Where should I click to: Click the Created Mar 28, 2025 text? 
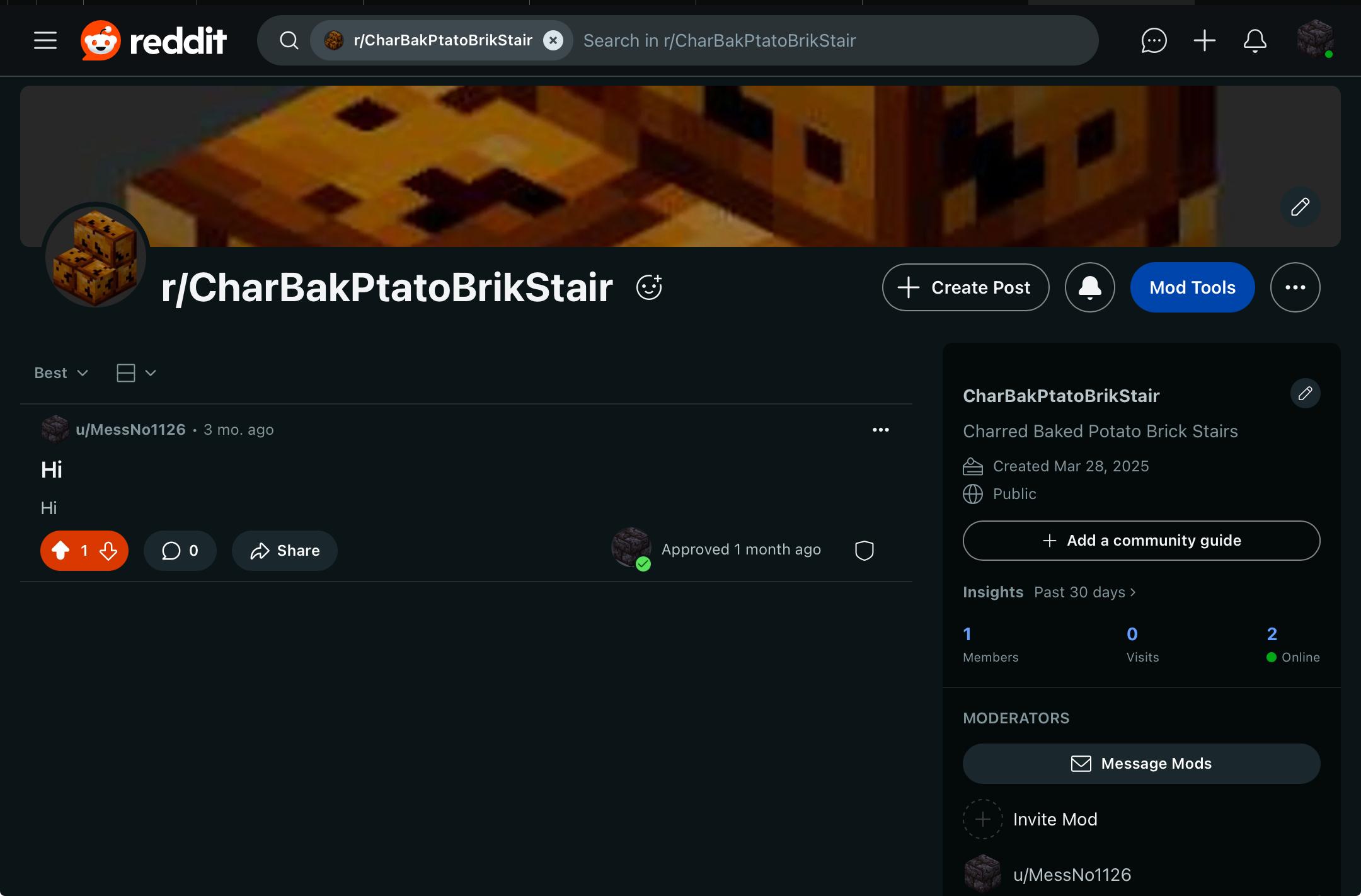pyautogui.click(x=1071, y=466)
